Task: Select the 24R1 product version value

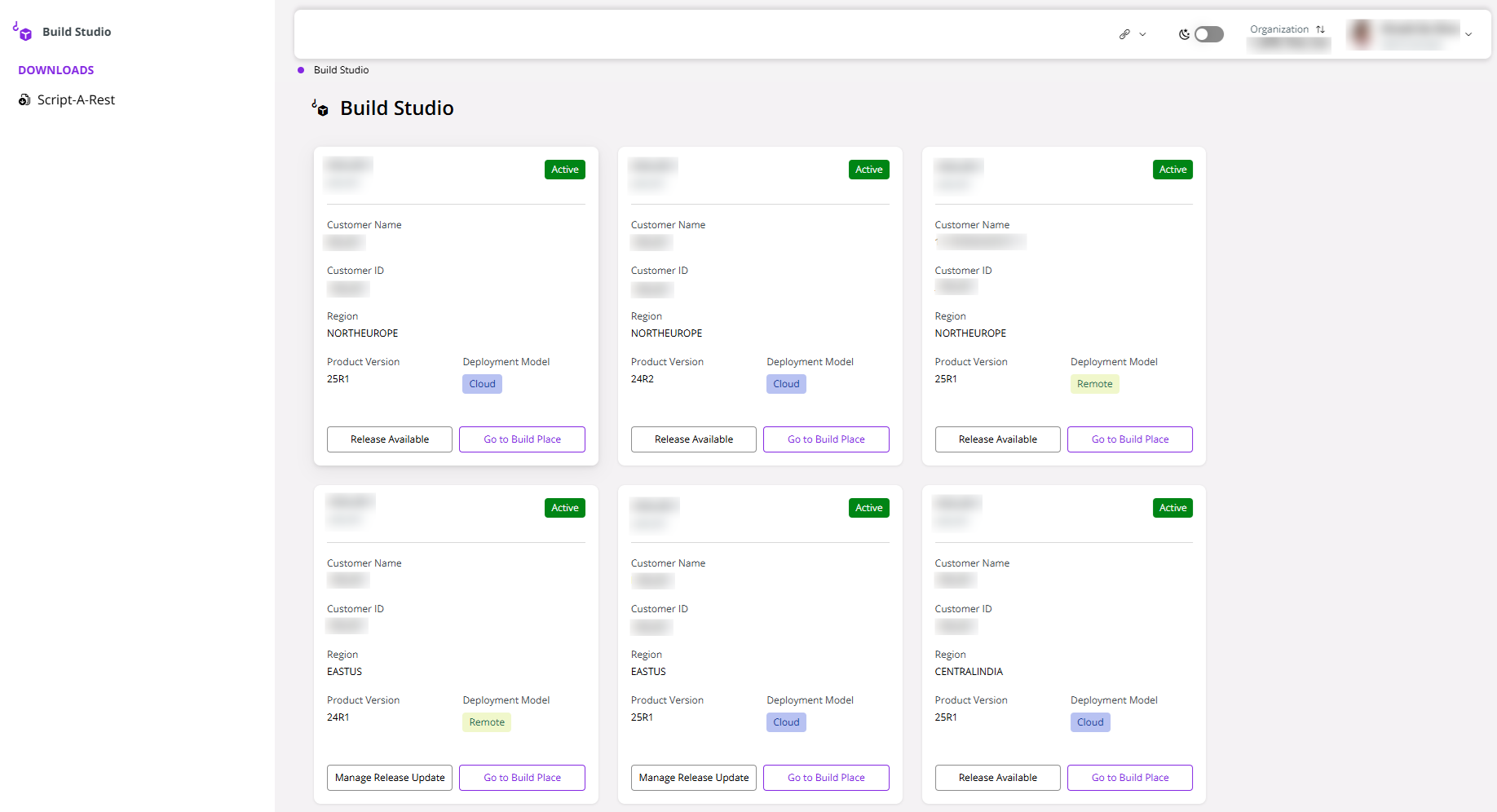Action: coord(338,717)
